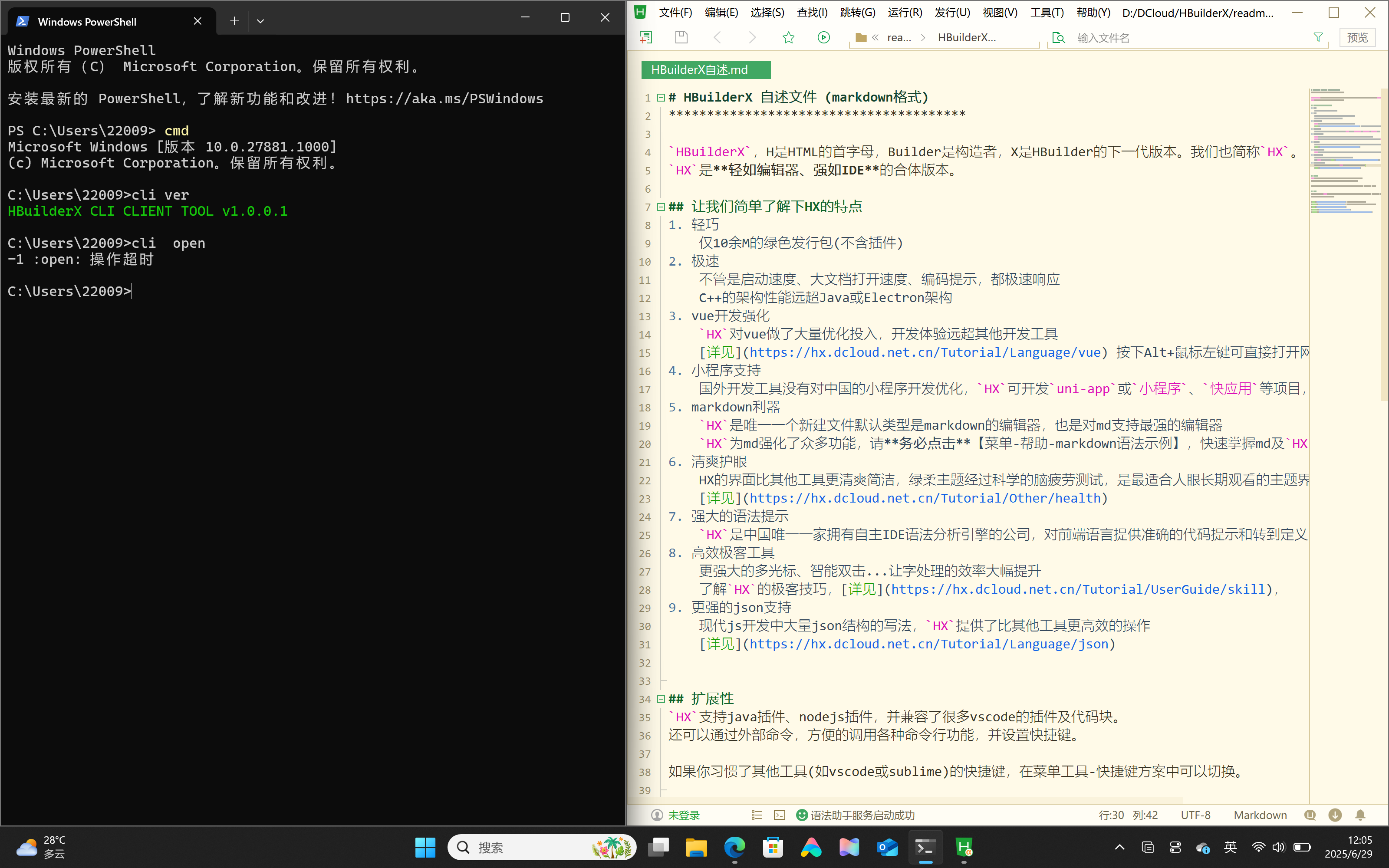
Task: Click the vue tutorial link on line 15
Action: tap(925, 352)
